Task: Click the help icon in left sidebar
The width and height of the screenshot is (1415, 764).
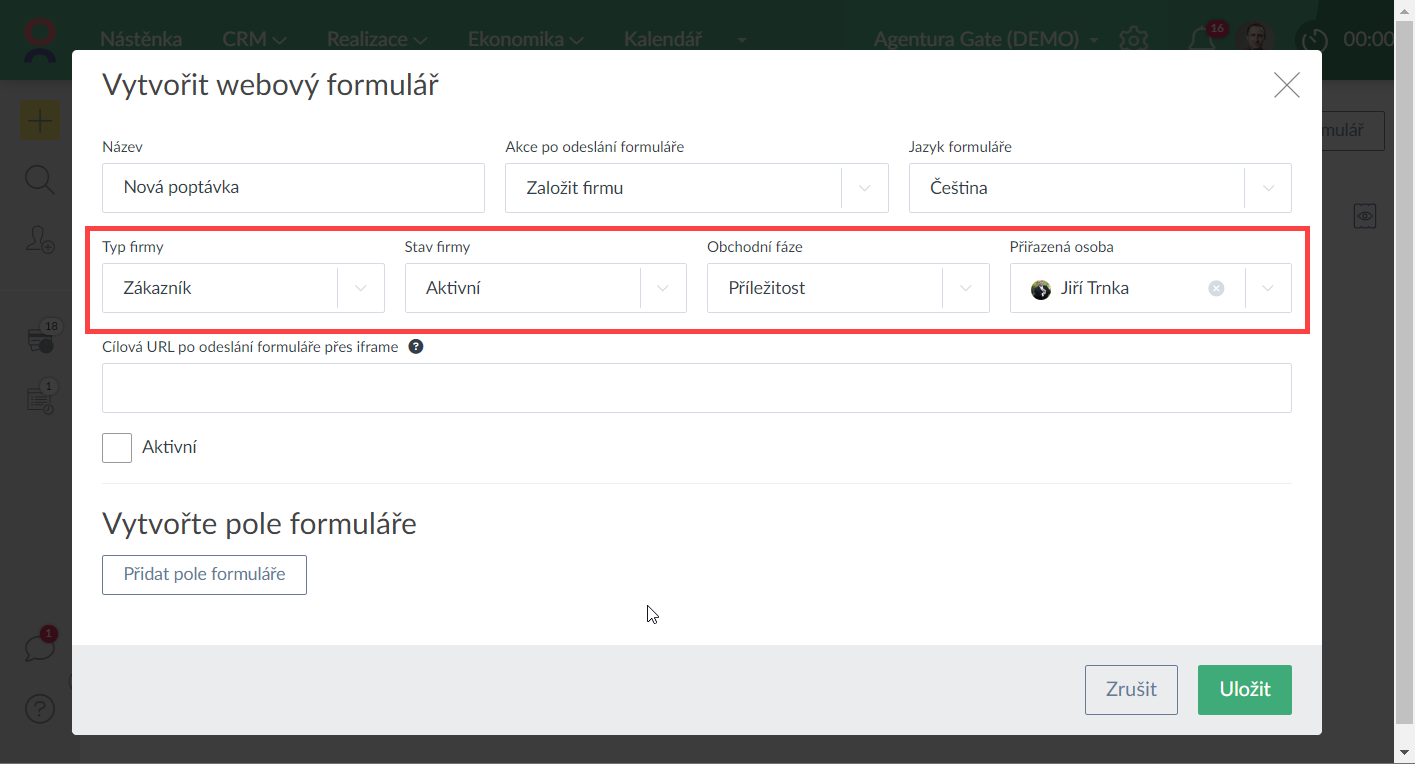Action: click(39, 710)
